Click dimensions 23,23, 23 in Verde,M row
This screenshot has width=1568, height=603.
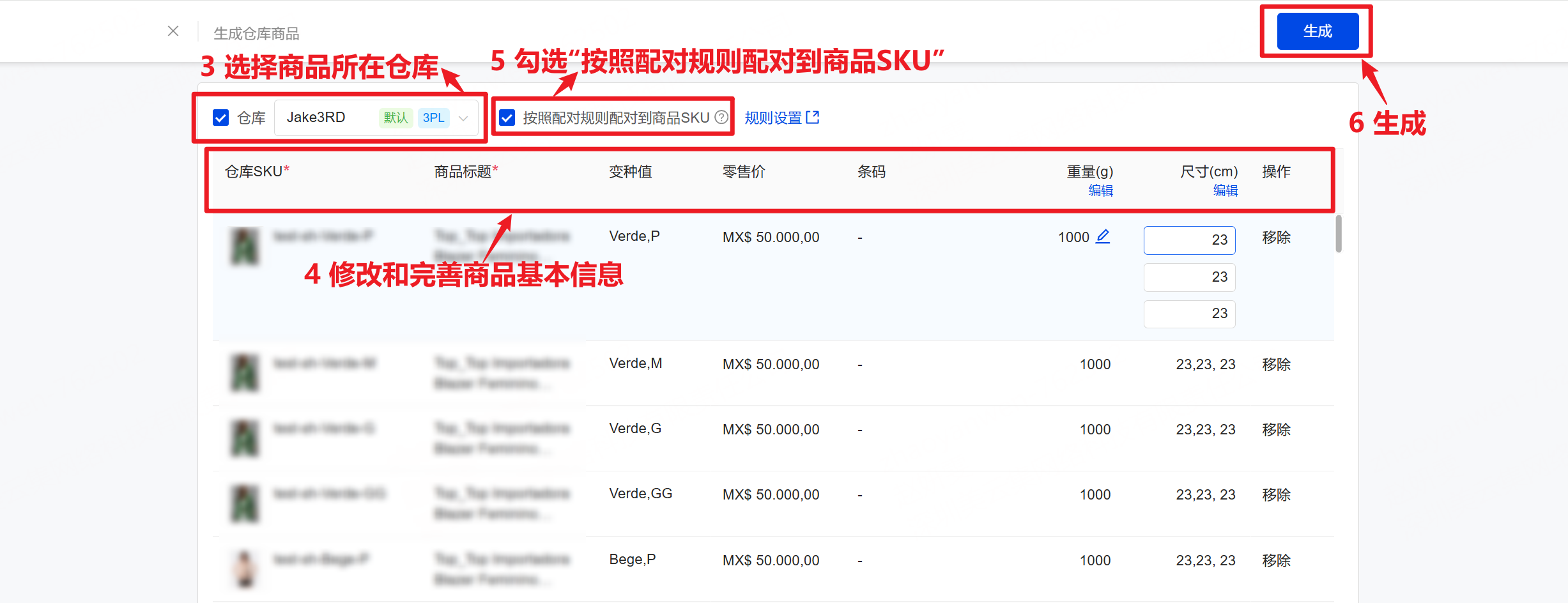pyautogui.click(x=1205, y=365)
